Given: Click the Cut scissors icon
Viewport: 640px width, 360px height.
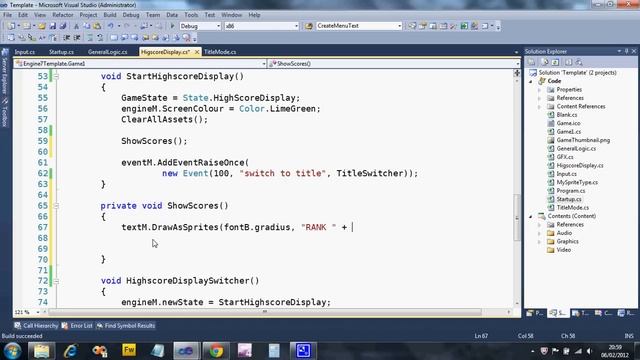Looking at the screenshot, I should click(x=76, y=26).
